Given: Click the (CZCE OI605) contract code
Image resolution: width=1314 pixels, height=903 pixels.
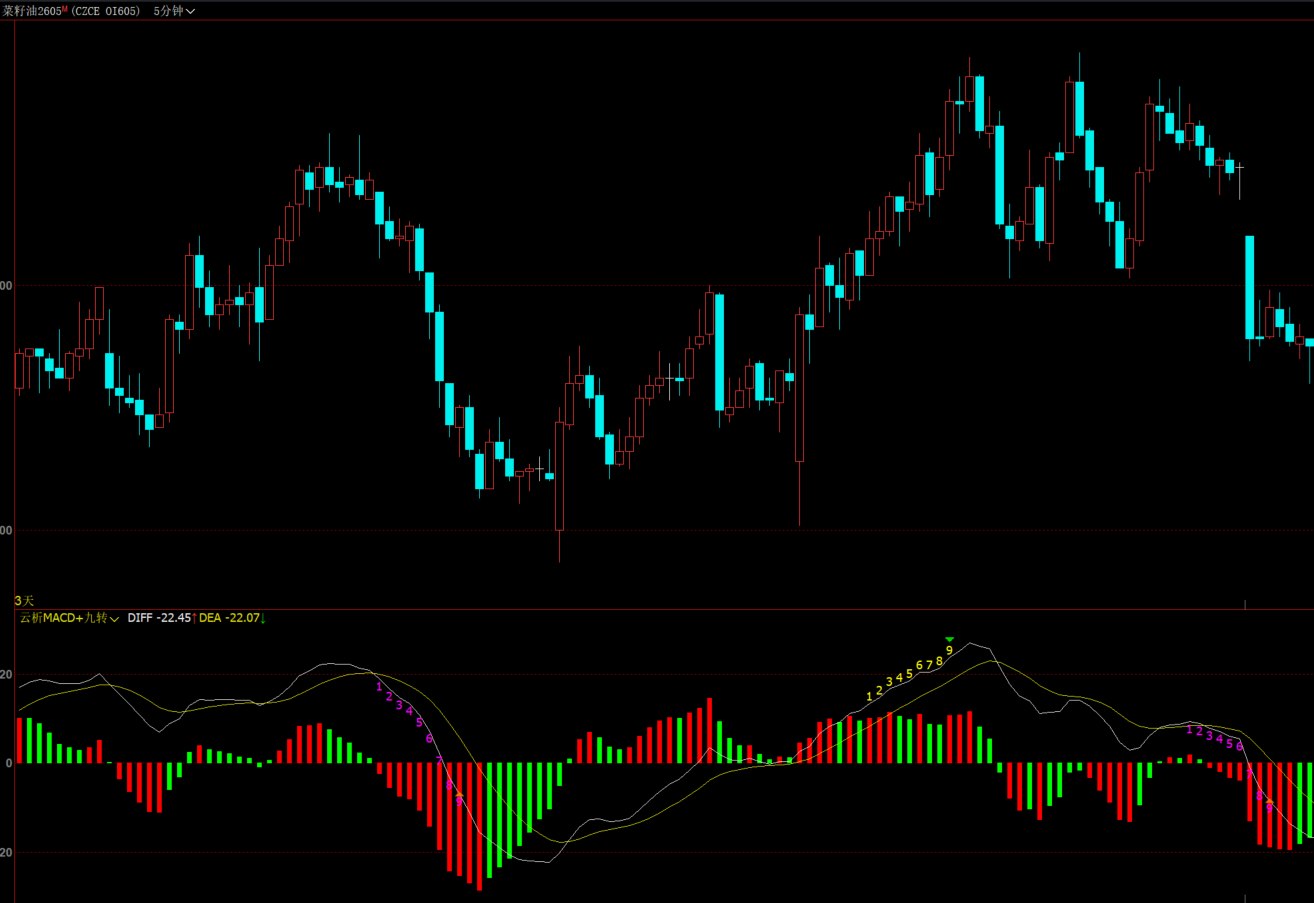Looking at the screenshot, I should 106,11.
